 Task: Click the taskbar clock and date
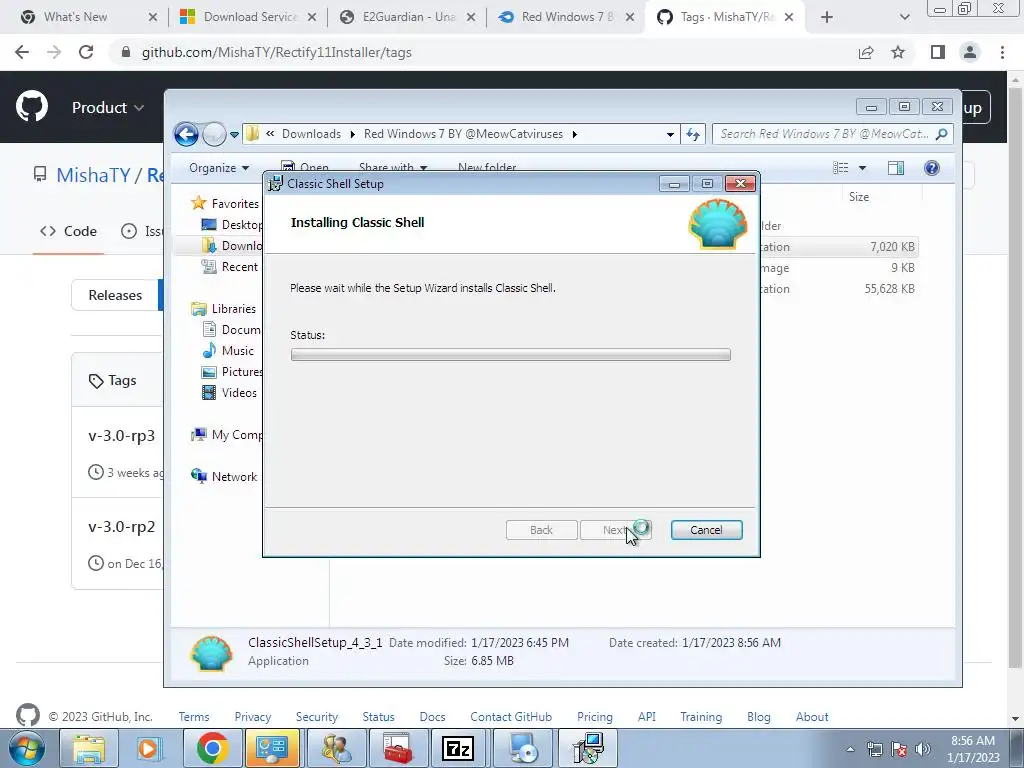pos(973,749)
